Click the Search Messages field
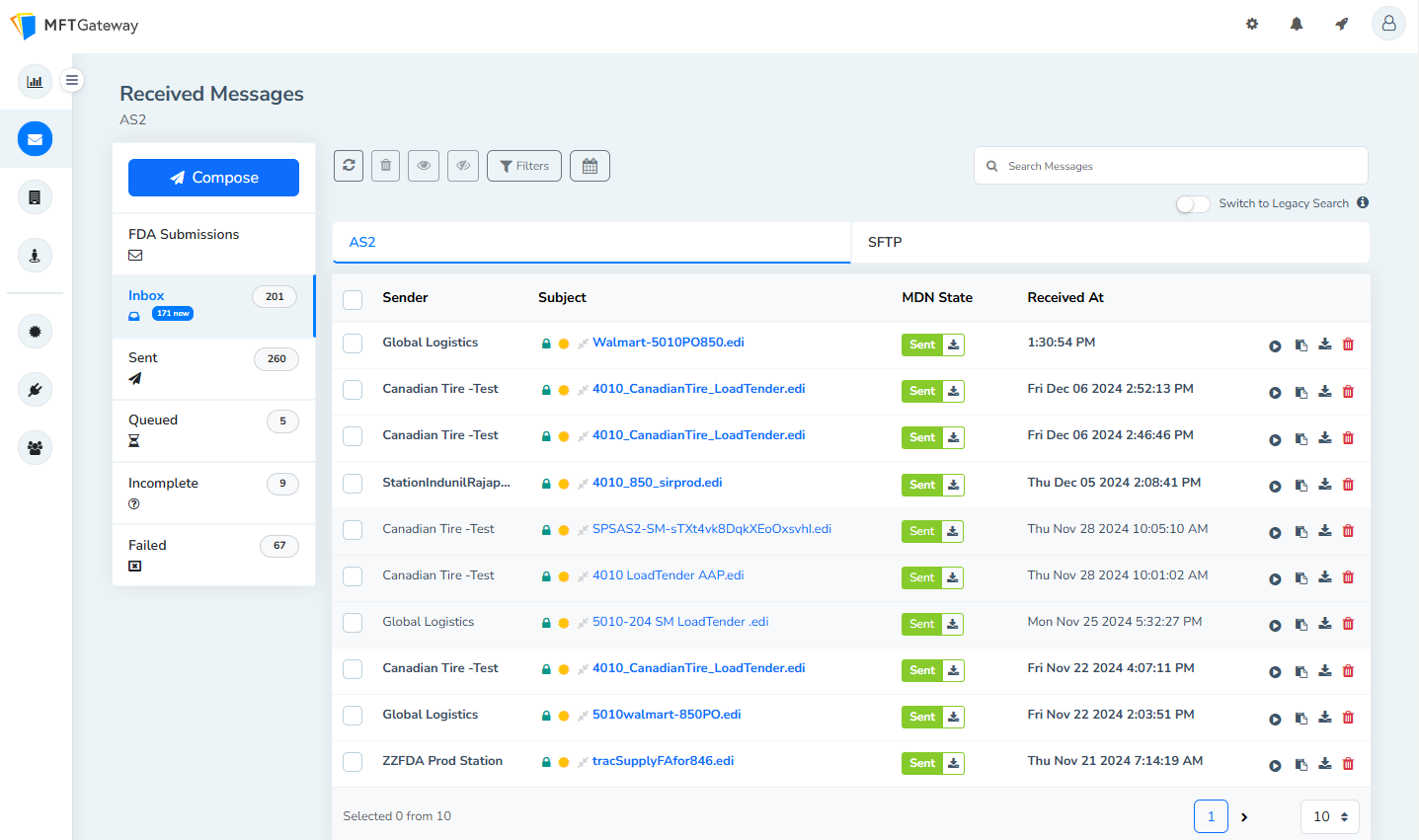The height and width of the screenshot is (840, 1419). 1171,166
